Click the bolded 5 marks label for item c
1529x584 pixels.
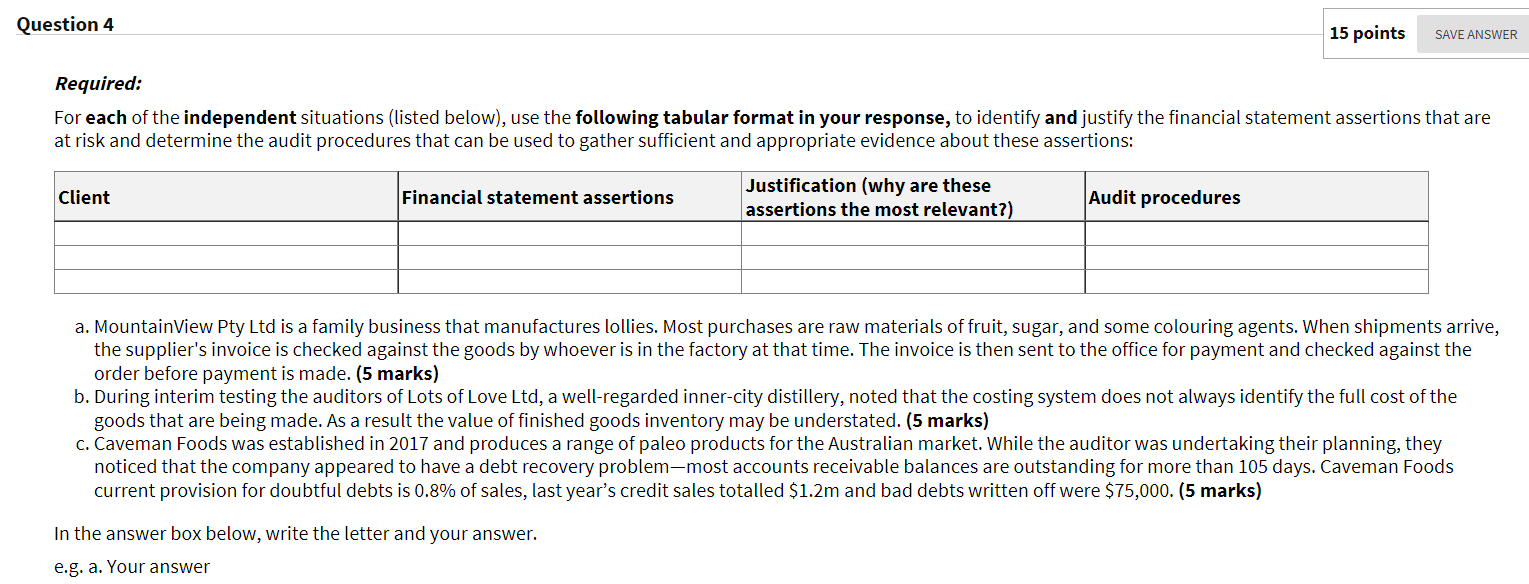(1222, 490)
